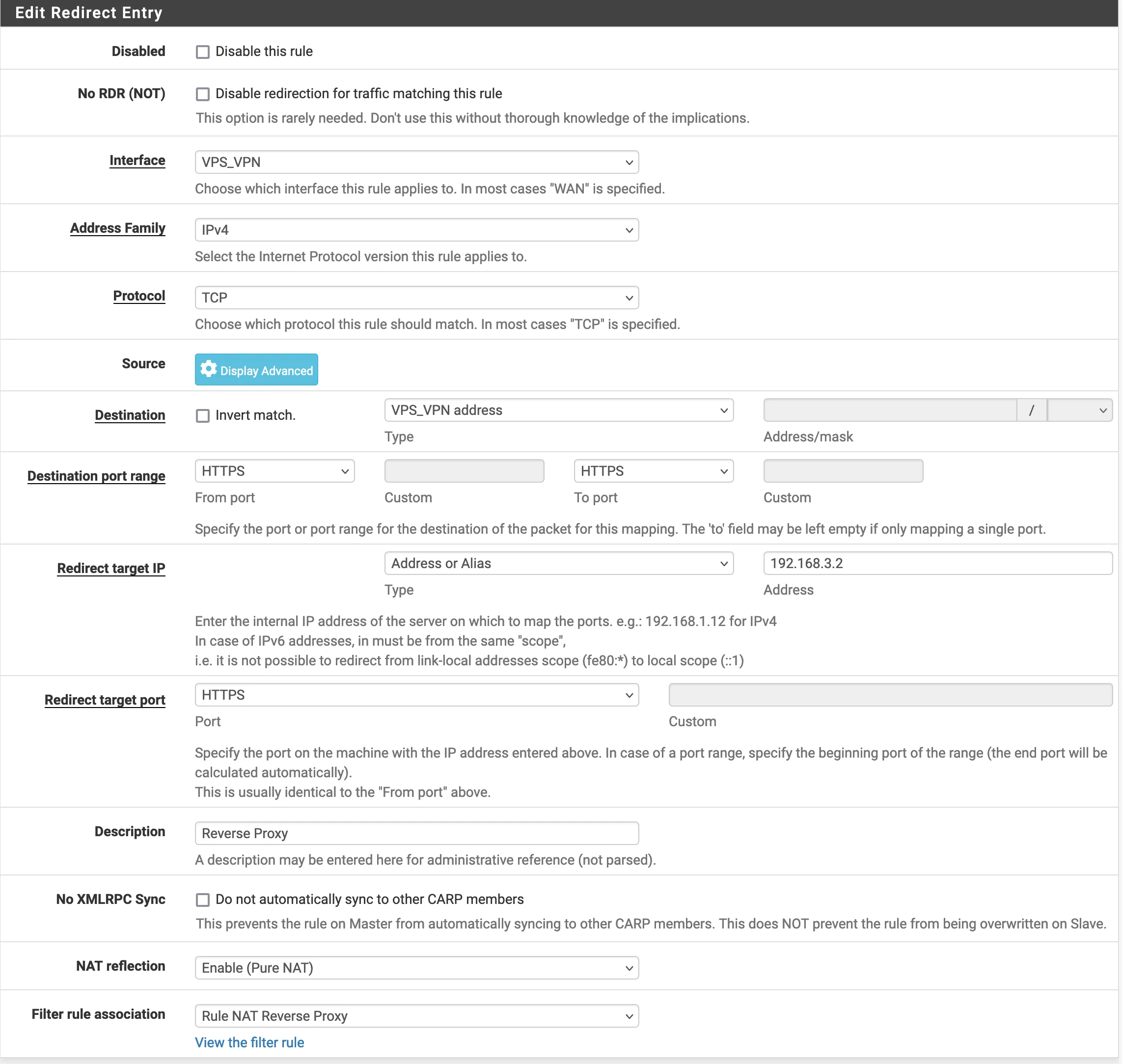
Task: Click the Destination port range help label
Action: (96, 476)
